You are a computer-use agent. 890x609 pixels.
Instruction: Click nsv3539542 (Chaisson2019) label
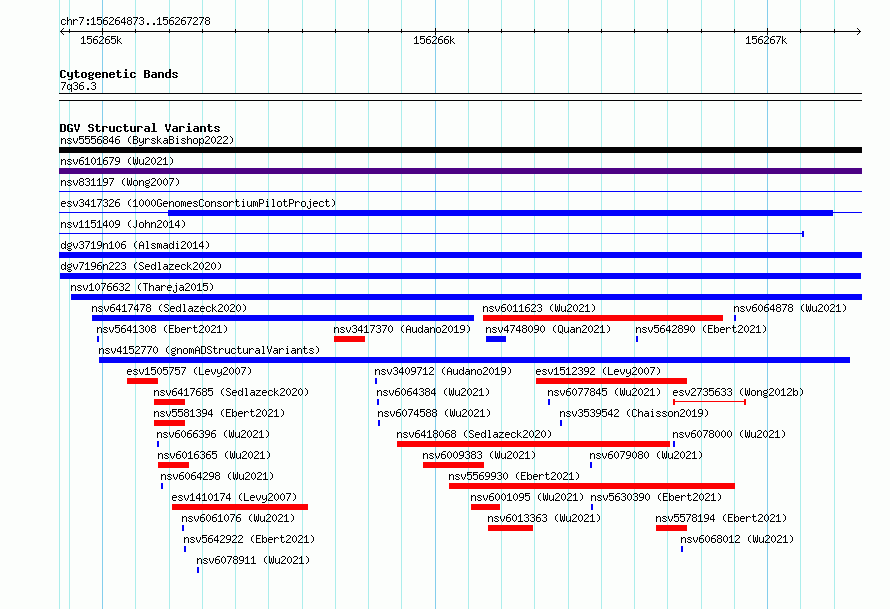(x=634, y=413)
